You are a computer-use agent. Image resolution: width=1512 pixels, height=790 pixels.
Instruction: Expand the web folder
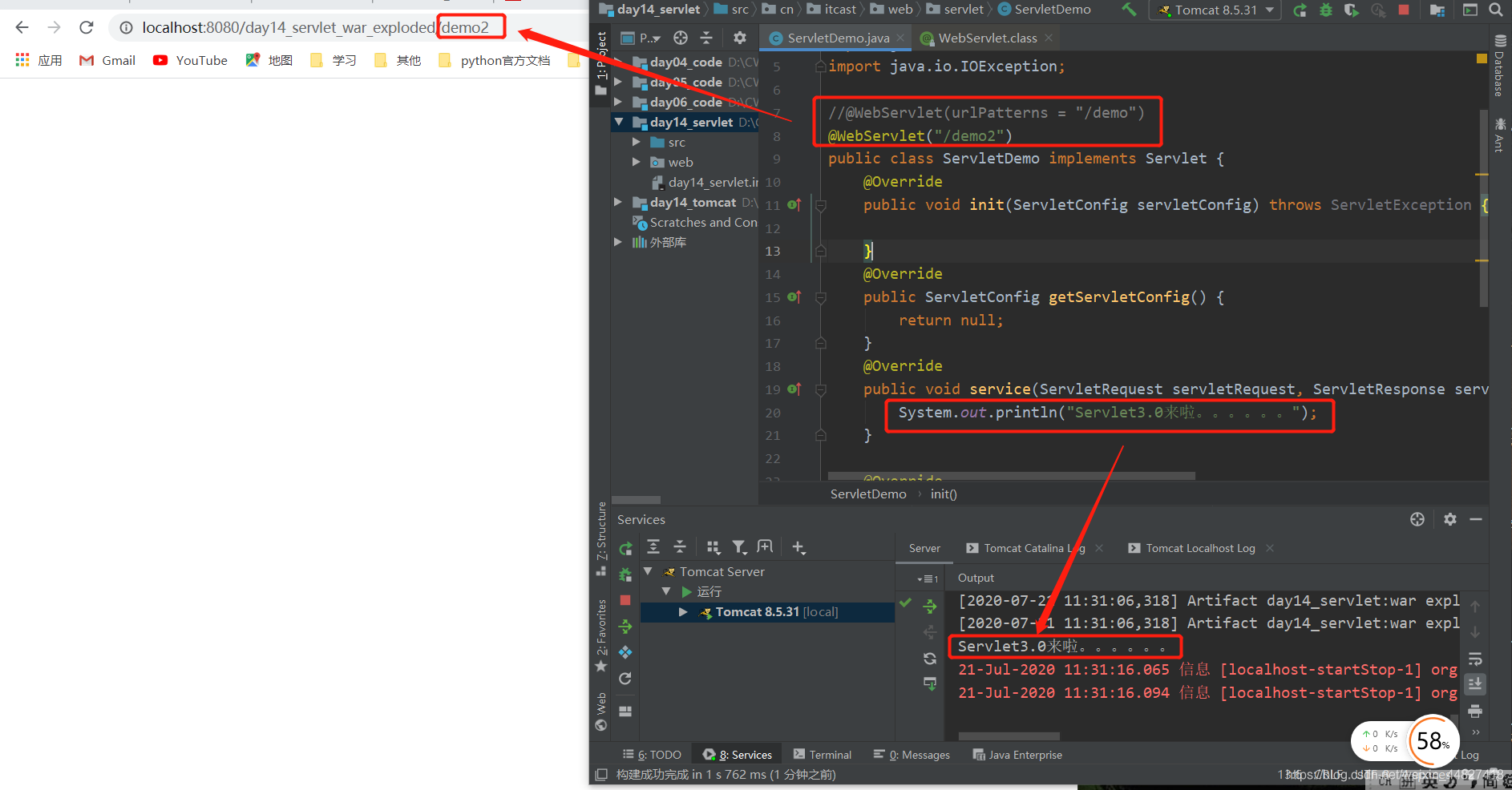637,162
